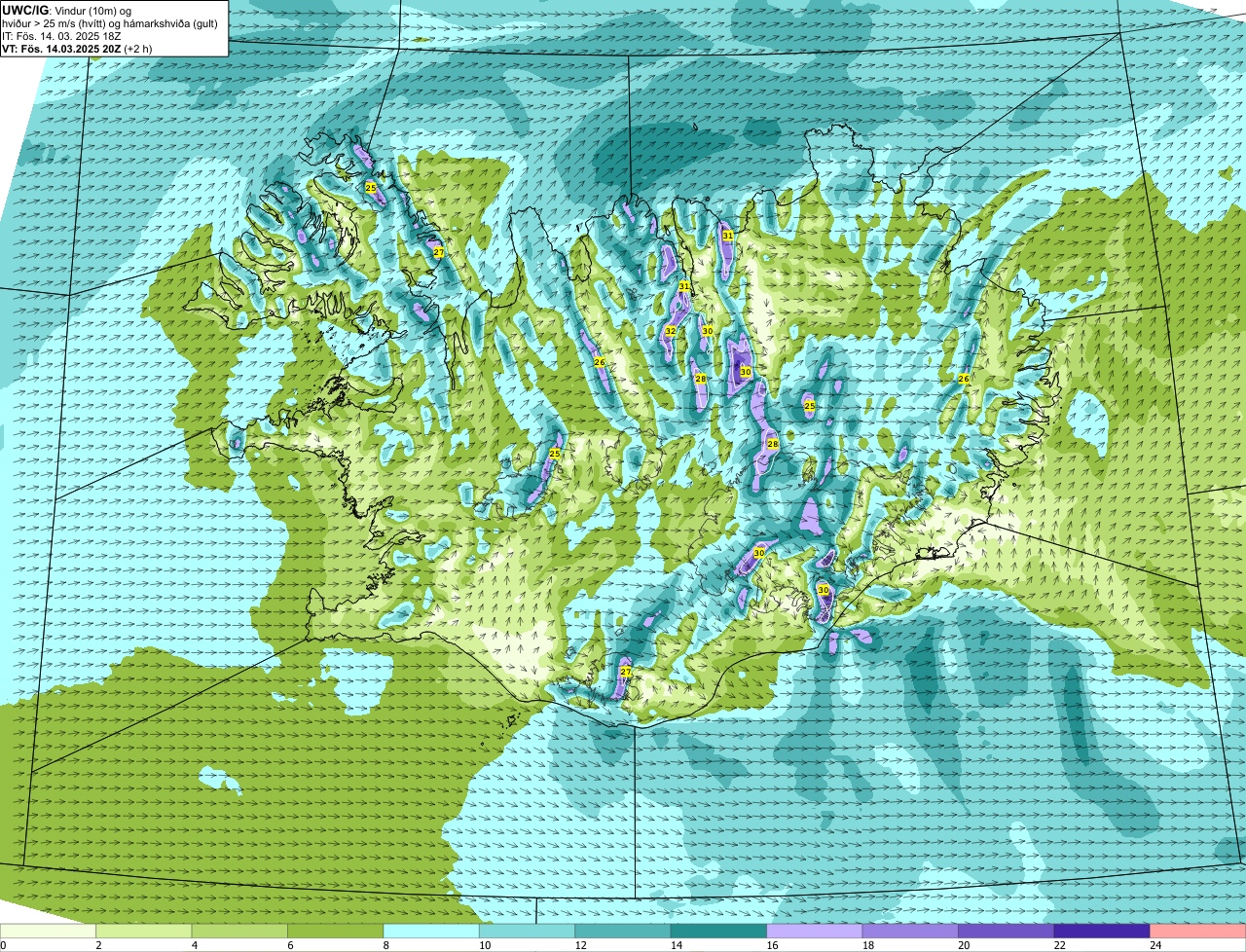Click the legend tick label "6"
The image size is (1246, 952).
290,945
